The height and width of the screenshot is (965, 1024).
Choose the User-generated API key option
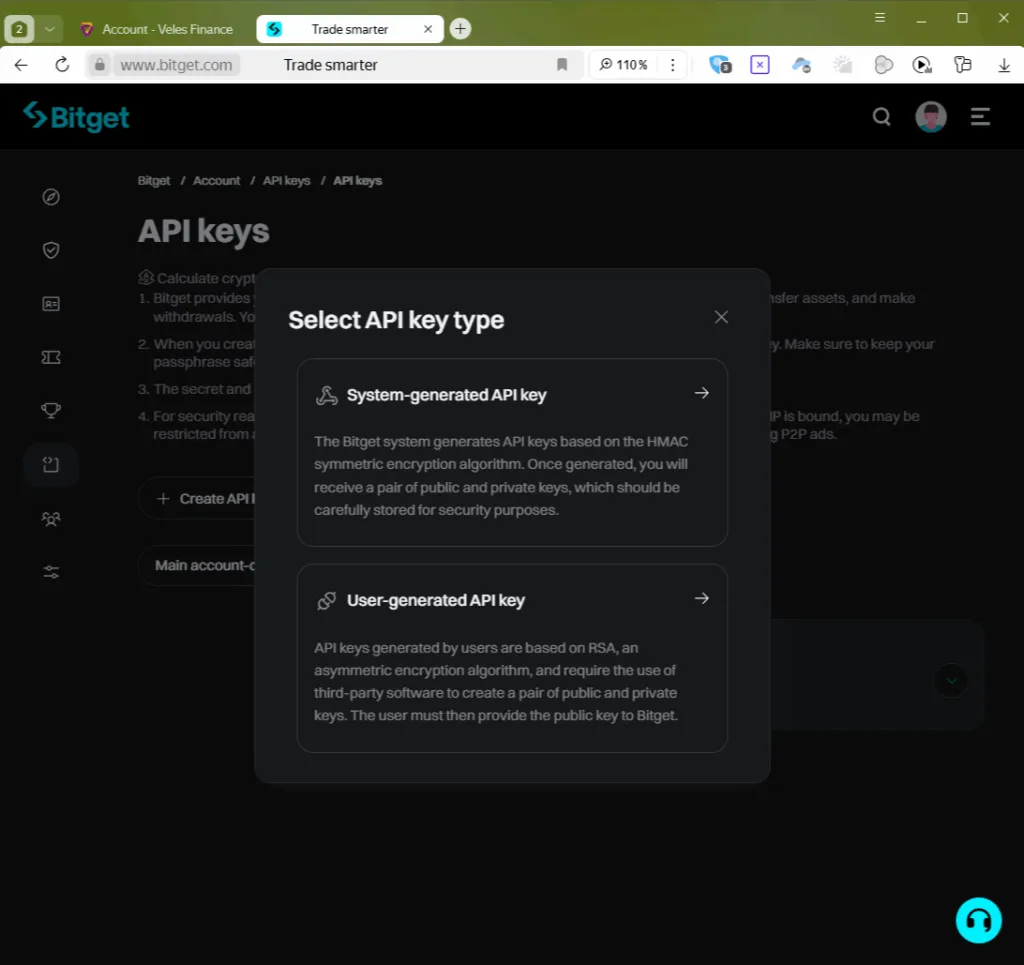[512, 658]
